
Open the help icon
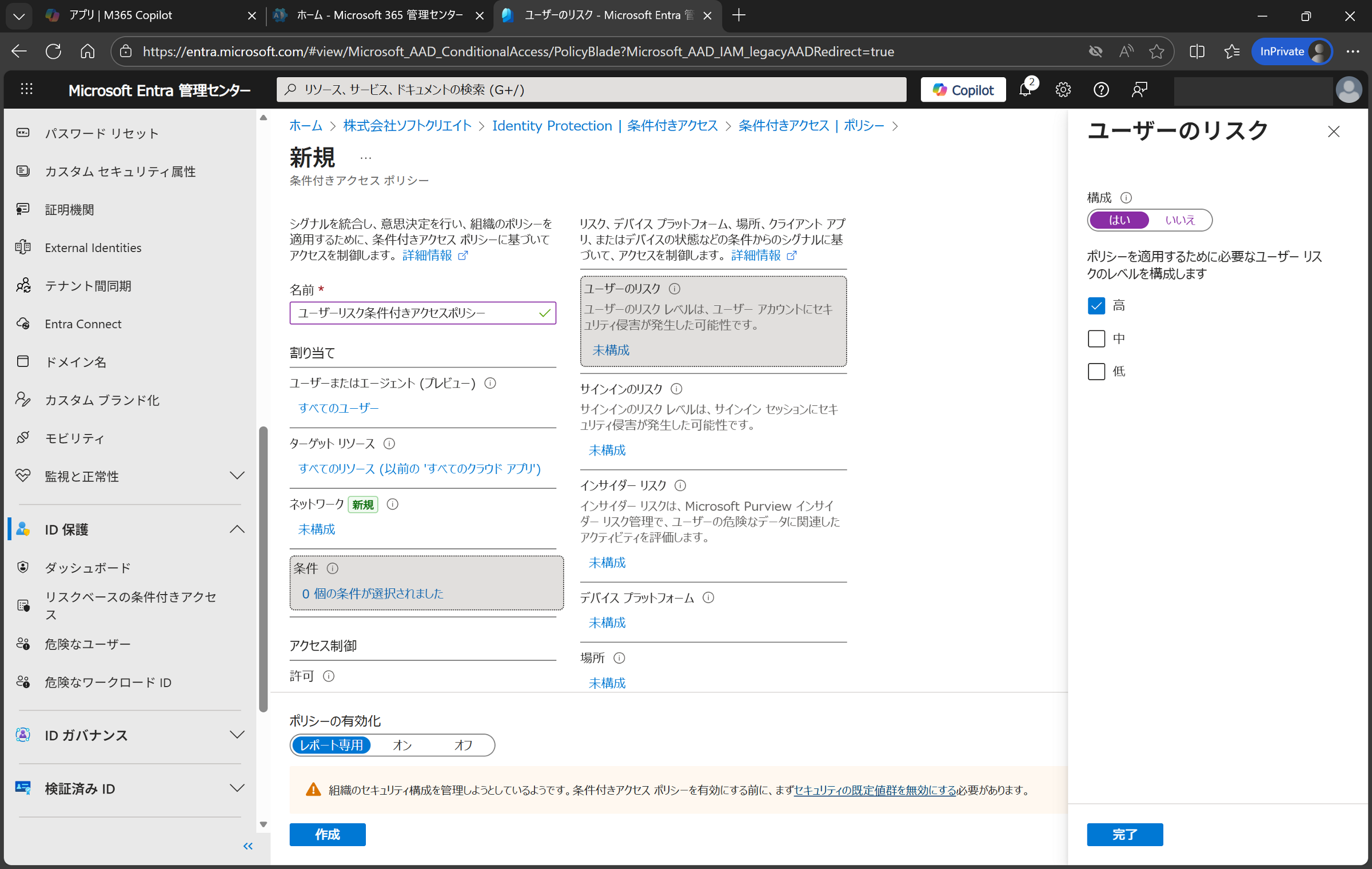(1100, 89)
